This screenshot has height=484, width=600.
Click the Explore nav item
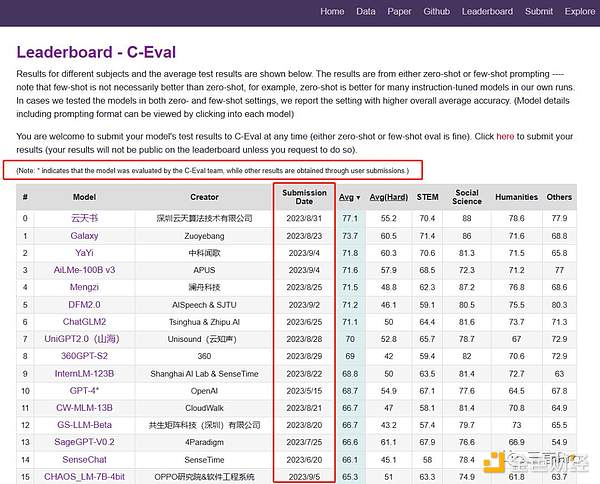coord(579,12)
